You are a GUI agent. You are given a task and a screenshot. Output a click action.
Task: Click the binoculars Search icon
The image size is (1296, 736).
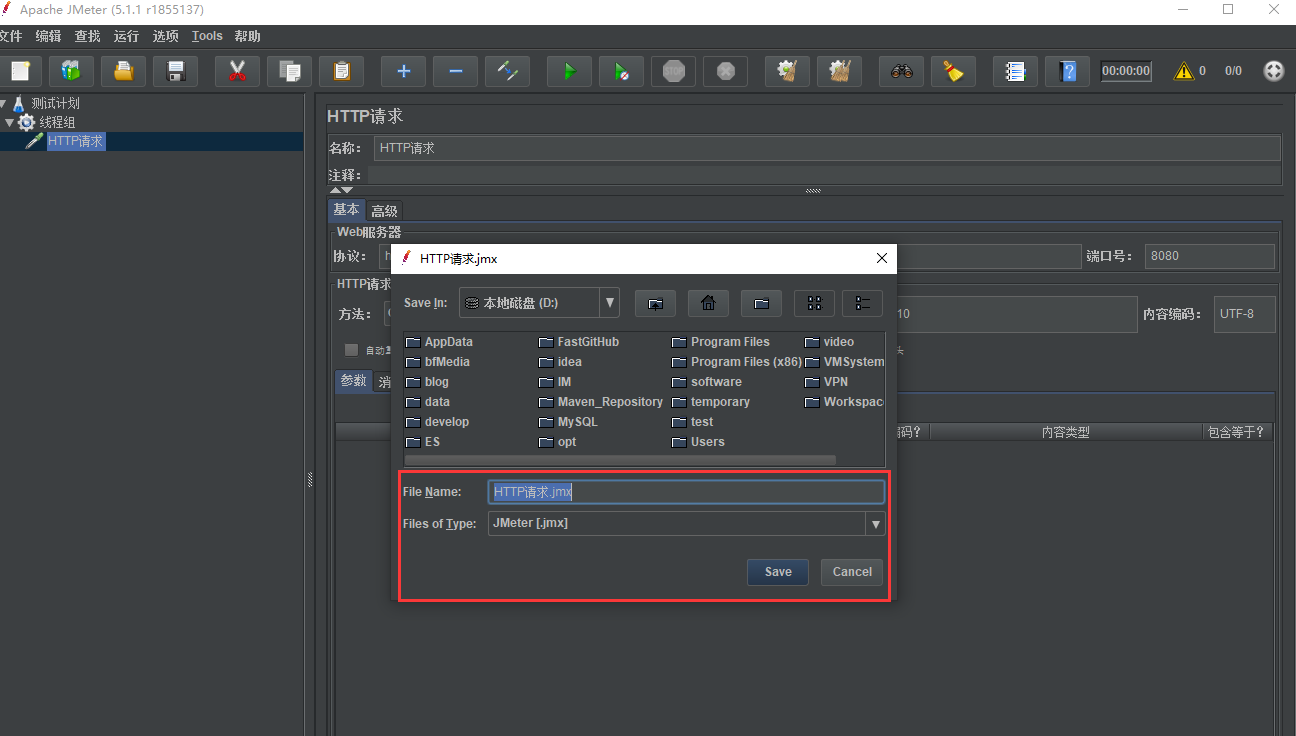[901, 71]
